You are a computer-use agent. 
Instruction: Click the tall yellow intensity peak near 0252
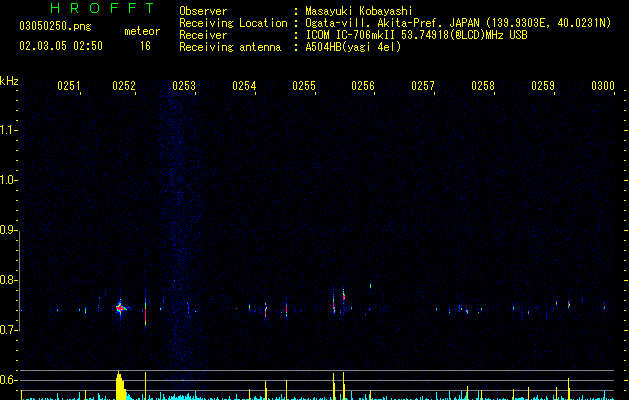[120, 386]
